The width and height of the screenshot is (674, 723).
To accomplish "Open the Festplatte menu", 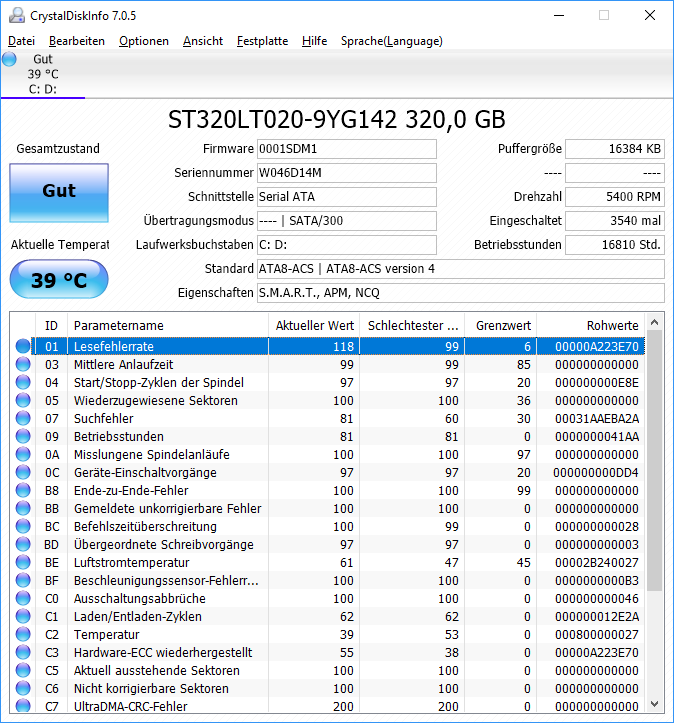I will (x=262, y=41).
